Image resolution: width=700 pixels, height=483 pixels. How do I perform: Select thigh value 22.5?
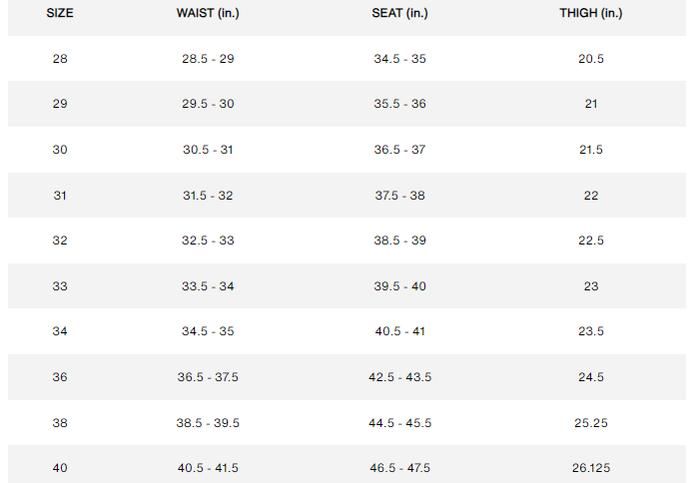tap(591, 241)
